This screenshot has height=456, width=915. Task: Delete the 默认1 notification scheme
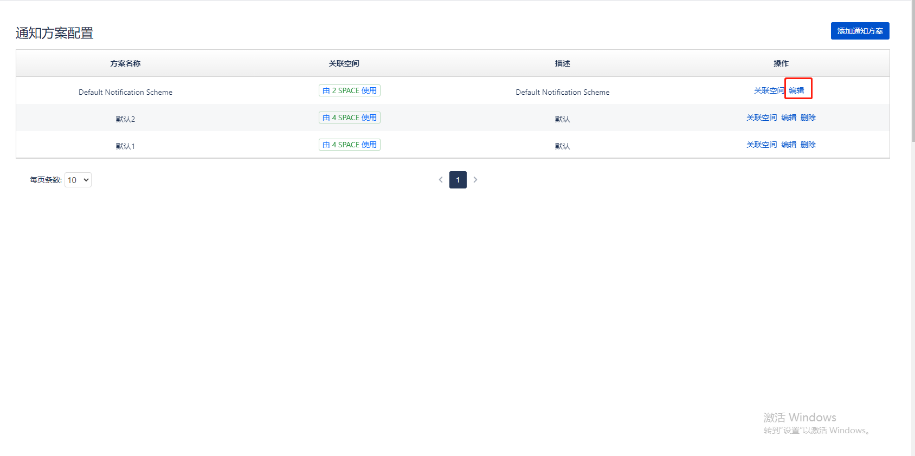point(808,145)
